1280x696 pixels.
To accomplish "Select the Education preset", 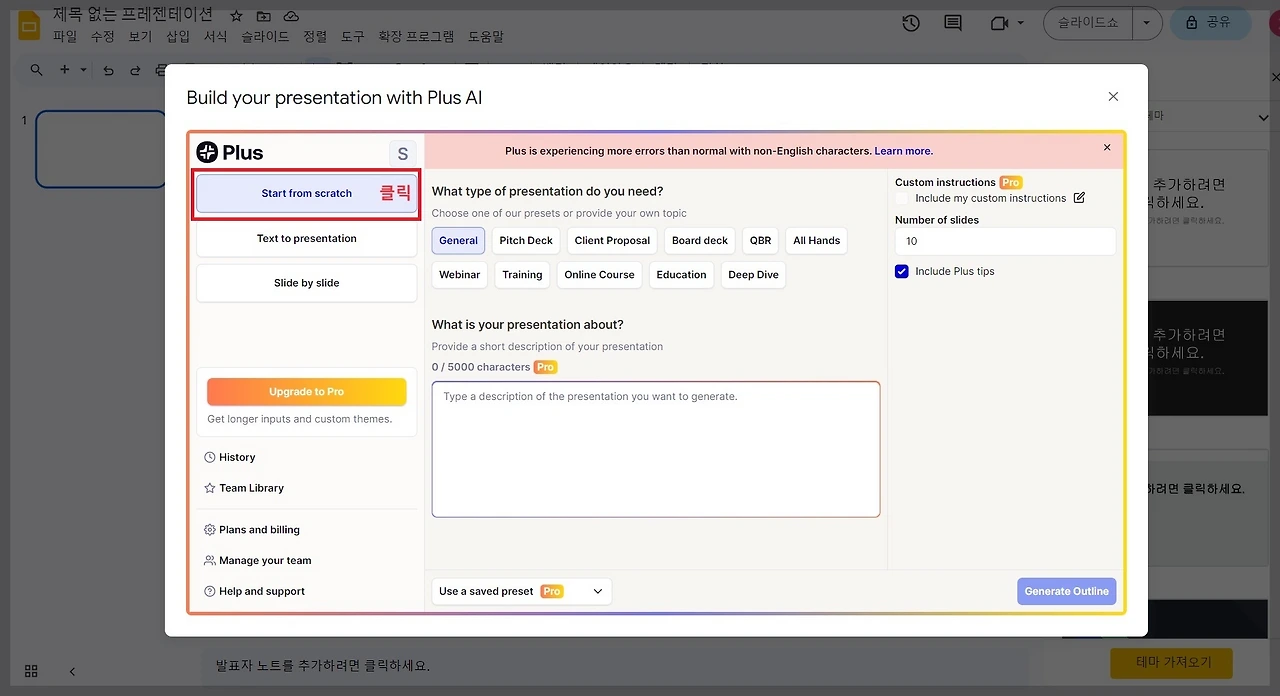I will [682, 275].
